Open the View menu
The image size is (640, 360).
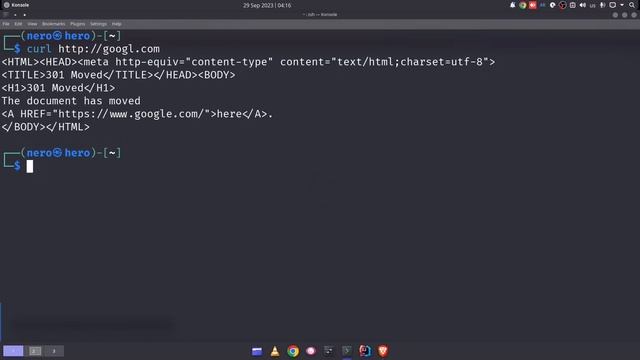[x=32, y=24]
